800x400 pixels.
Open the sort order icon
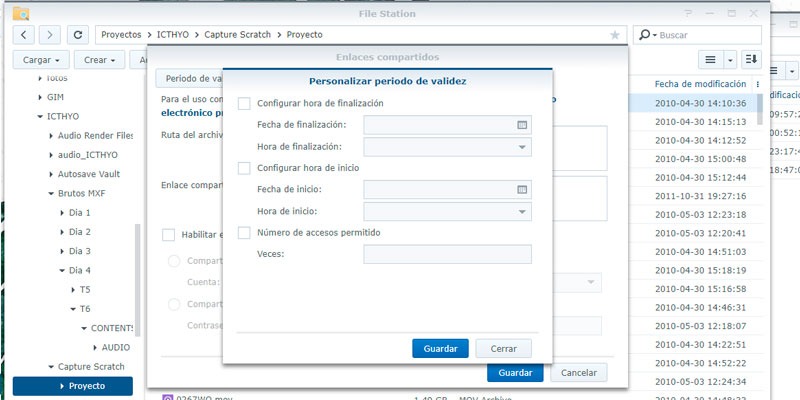coord(751,60)
